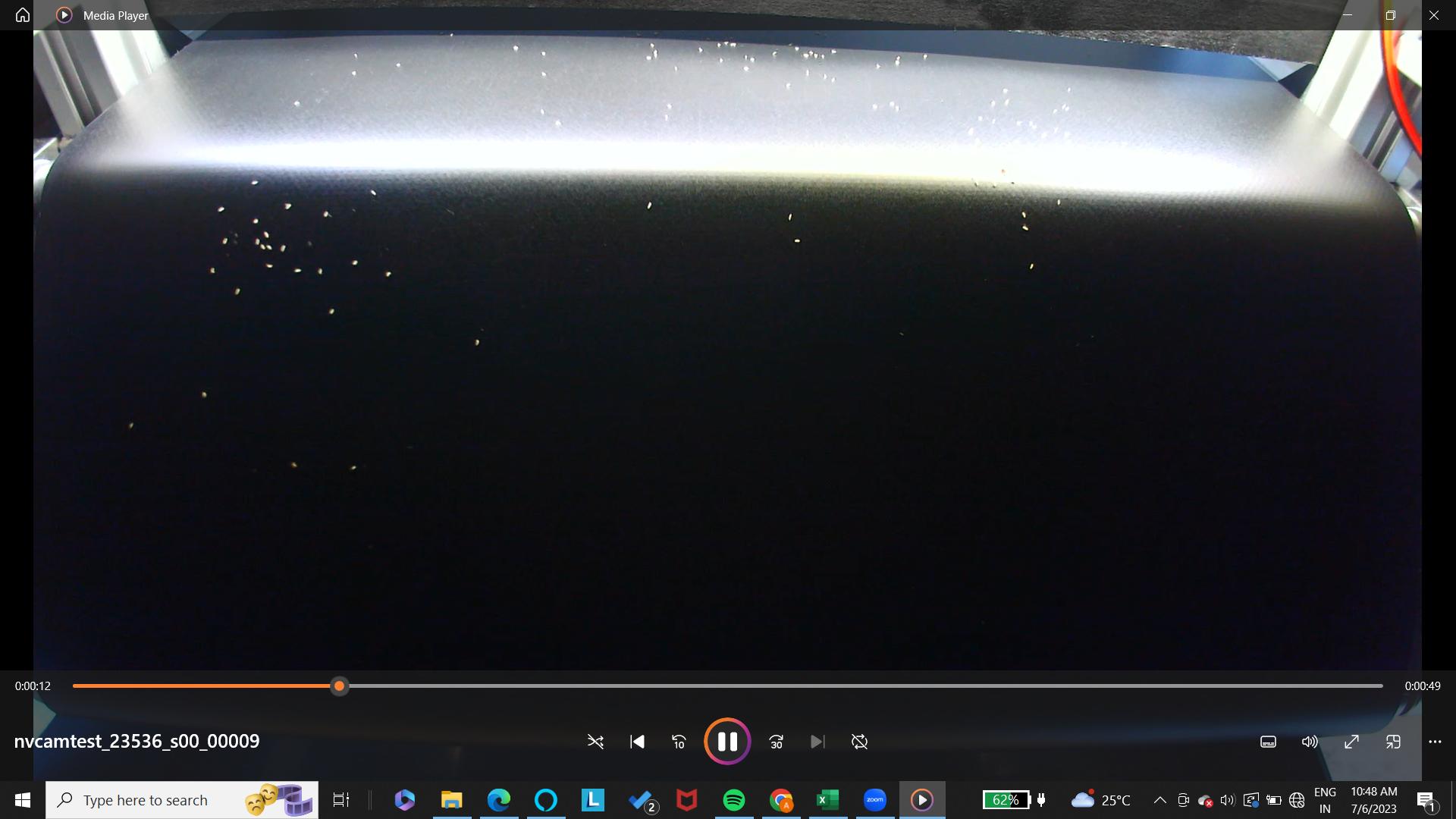Open weather widget showing 25°C
The width and height of the screenshot is (1456, 819).
[x=1100, y=800]
